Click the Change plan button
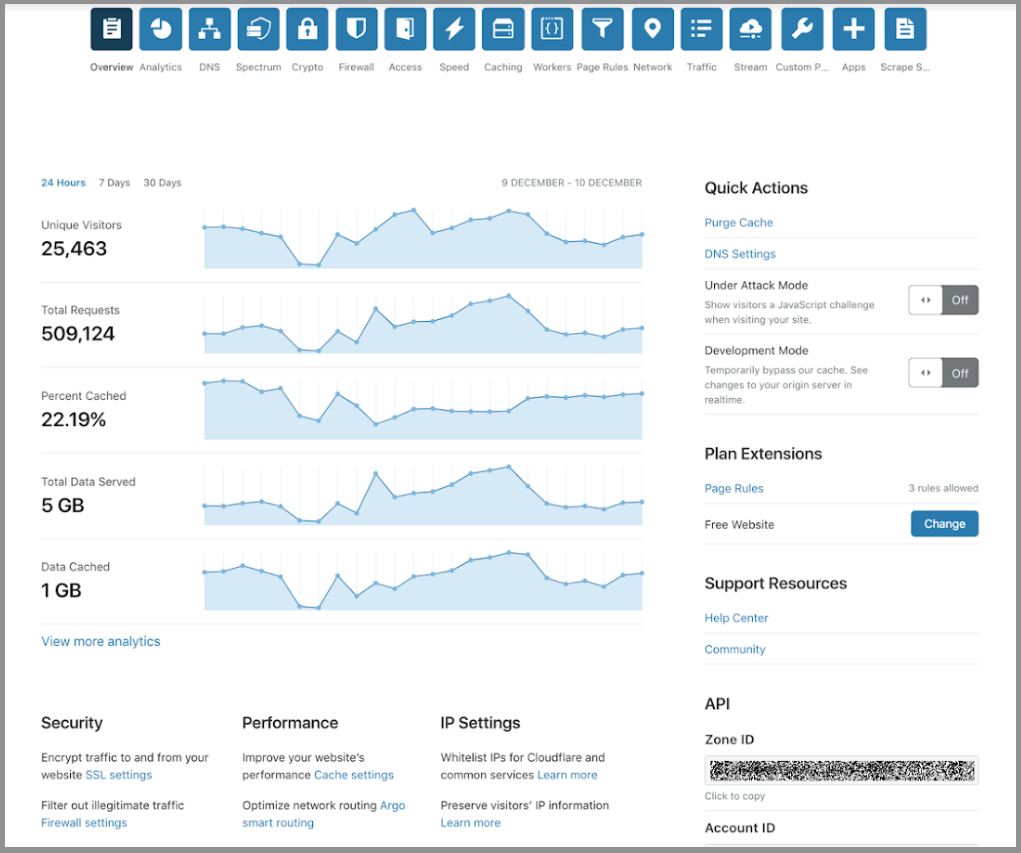 [x=944, y=524]
